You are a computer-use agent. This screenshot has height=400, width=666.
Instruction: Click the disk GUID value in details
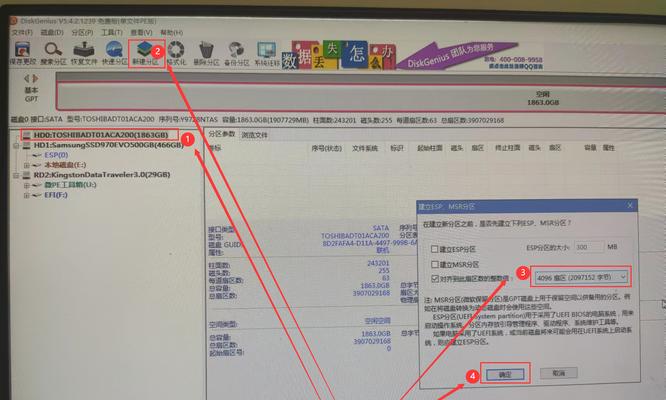(x=370, y=243)
